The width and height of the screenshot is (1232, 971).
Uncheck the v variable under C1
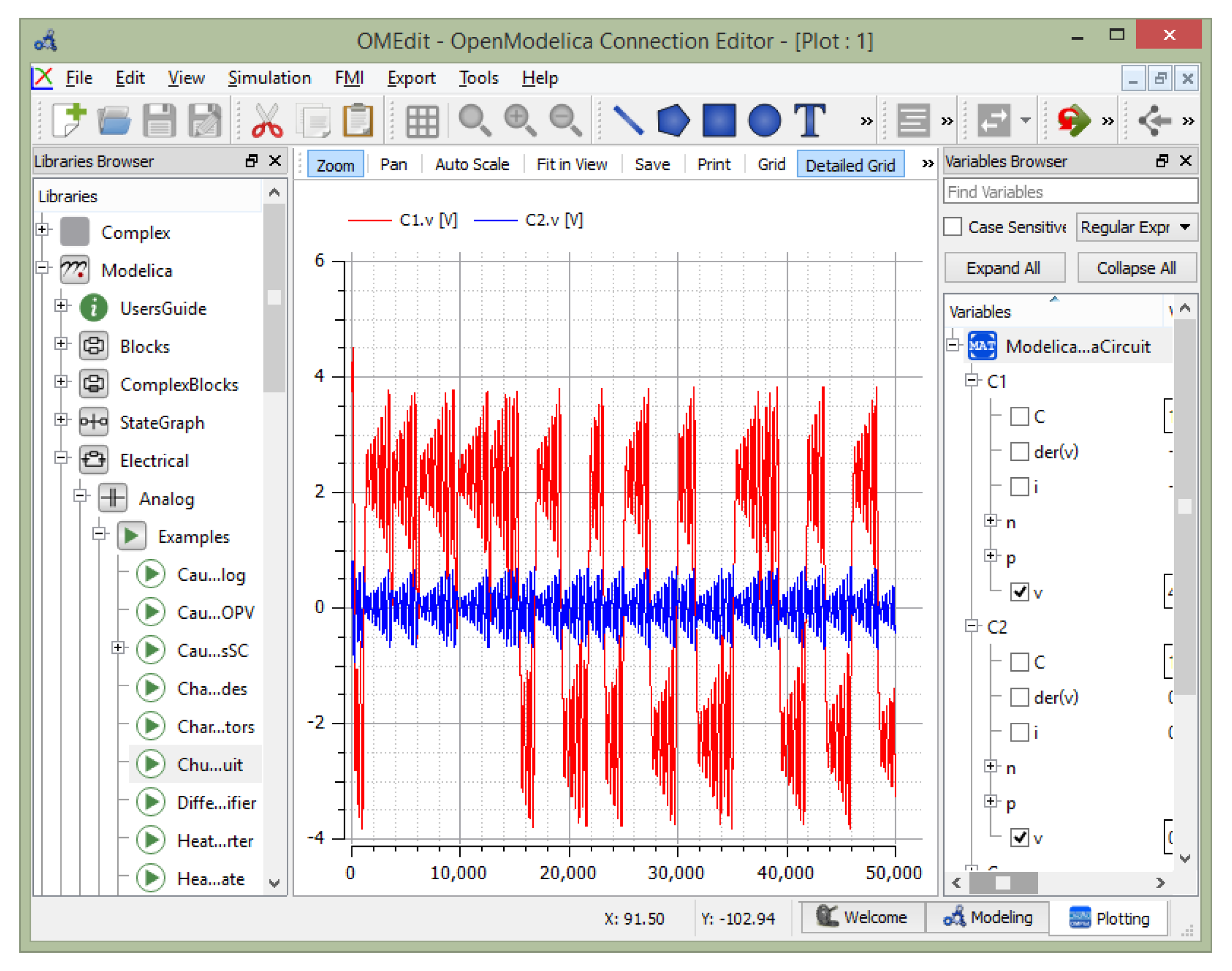[x=1020, y=592]
